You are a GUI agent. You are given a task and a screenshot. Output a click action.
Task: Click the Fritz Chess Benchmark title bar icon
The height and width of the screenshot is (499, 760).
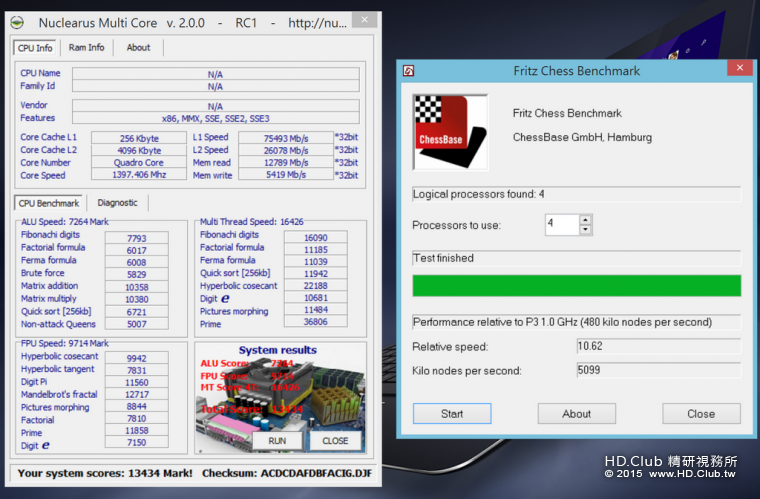tap(408, 70)
